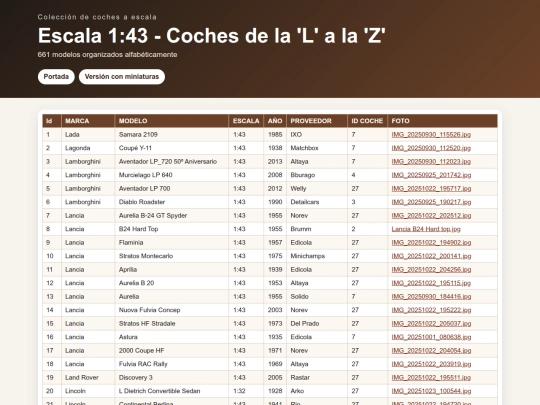Click the ID COCHE column header

[x=367, y=121]
